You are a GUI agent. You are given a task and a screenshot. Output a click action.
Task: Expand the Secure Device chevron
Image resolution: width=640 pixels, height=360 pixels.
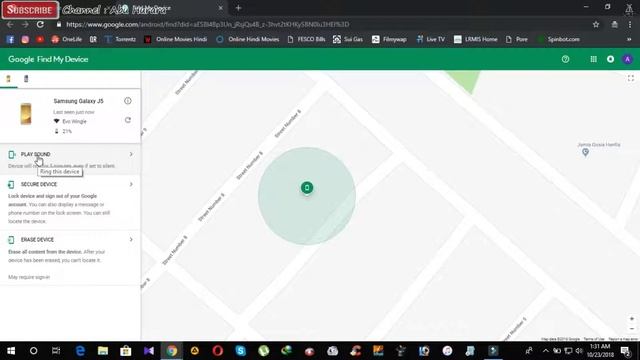tap(131, 184)
